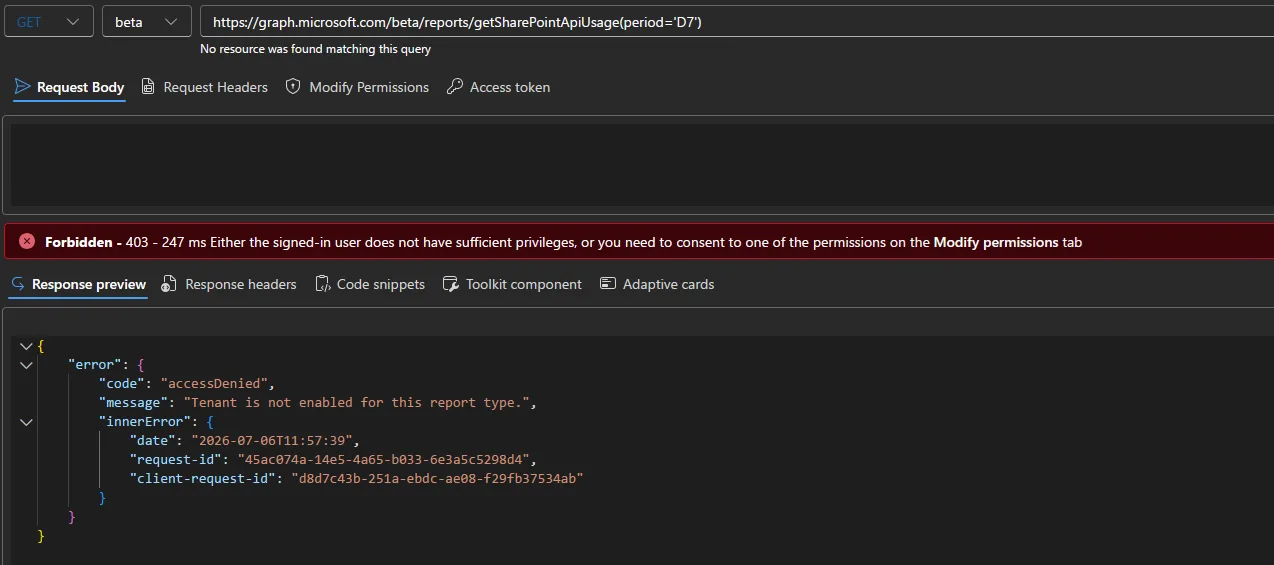This screenshot has height=565, width=1274.
Task: Collapse the root JSON object chevron
Action: click(x=26, y=346)
